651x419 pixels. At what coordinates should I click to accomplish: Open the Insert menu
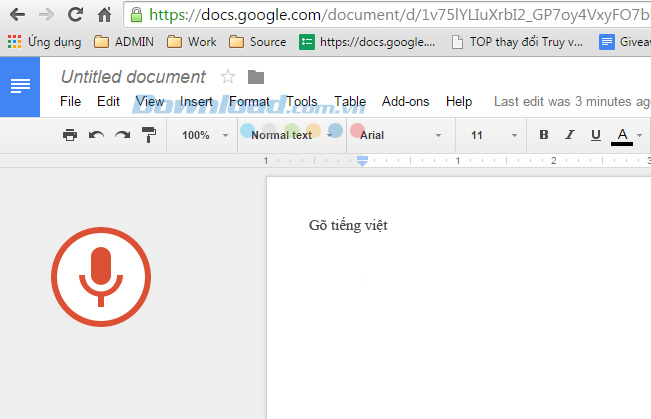click(x=196, y=101)
